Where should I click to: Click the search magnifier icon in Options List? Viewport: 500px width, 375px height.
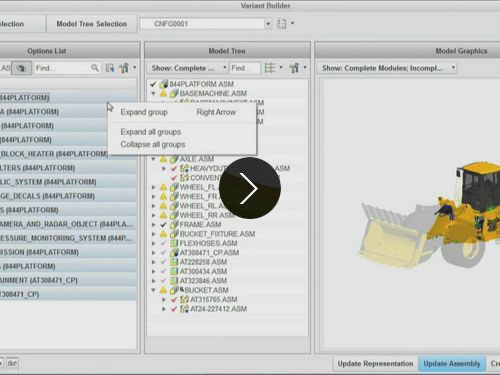95,68
